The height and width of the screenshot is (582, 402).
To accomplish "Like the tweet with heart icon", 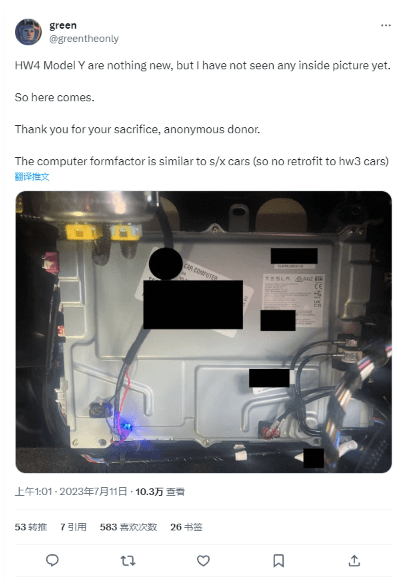I will [x=203, y=560].
